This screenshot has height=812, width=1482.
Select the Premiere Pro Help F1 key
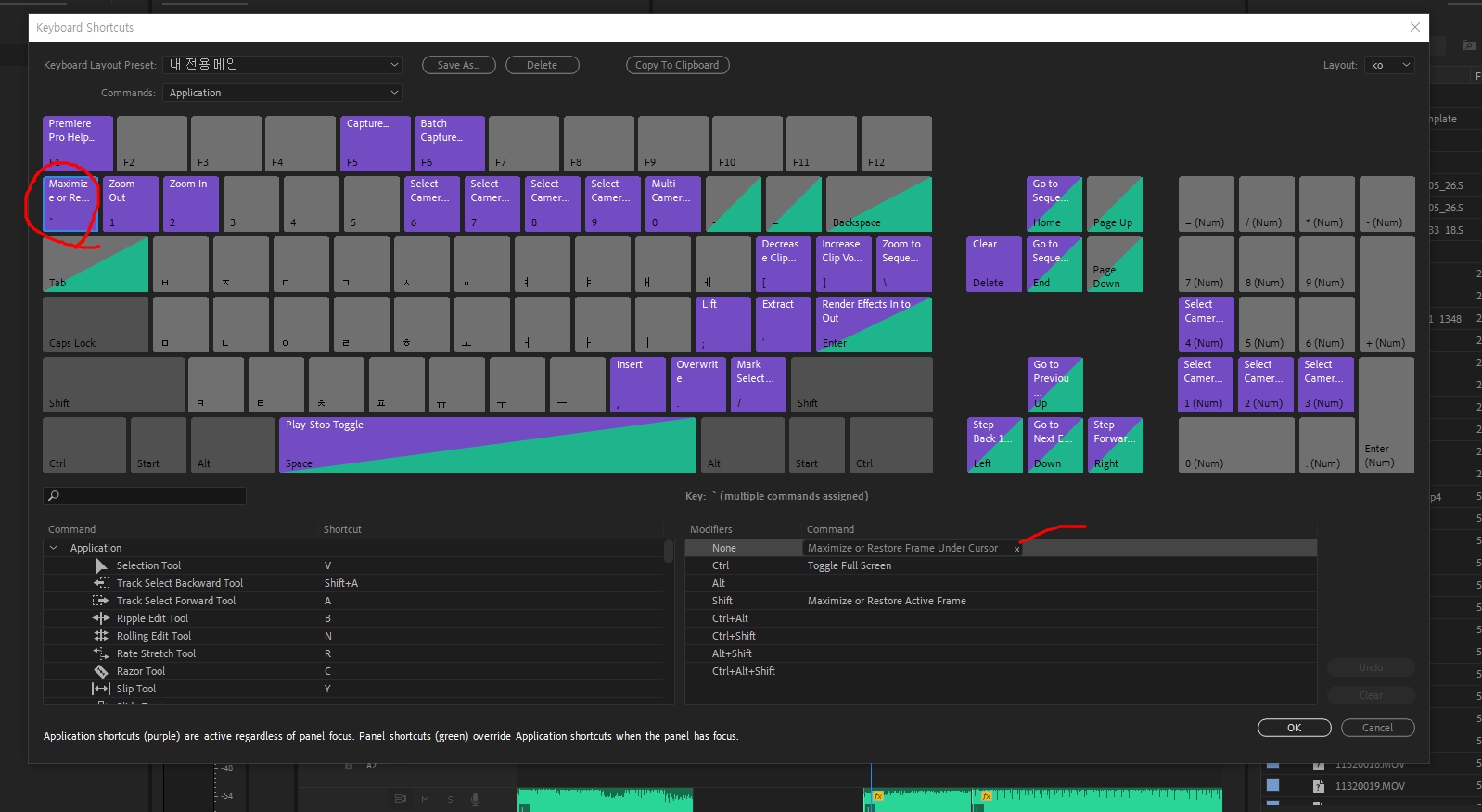[78, 143]
